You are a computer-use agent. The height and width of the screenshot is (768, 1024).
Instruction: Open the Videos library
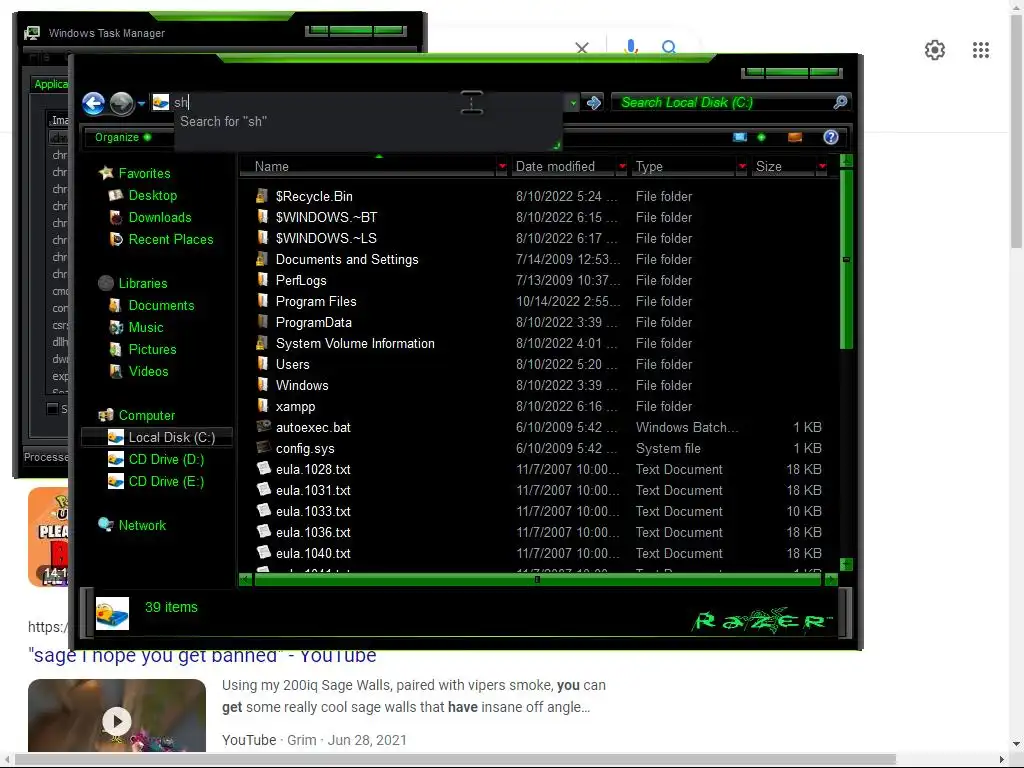pos(148,371)
